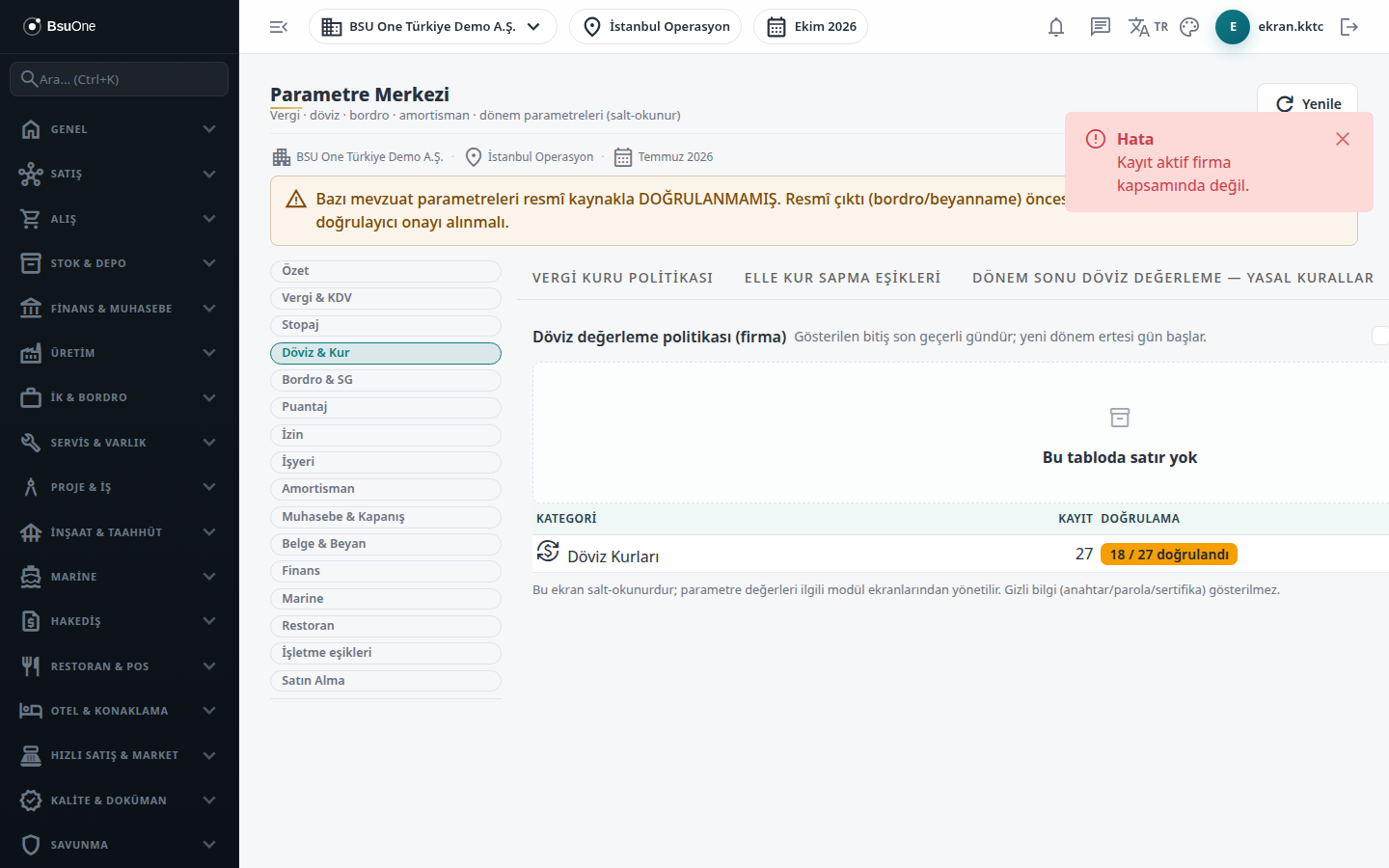Dismiss the Hata error toast
This screenshot has height=868, width=1389.
[x=1343, y=139]
